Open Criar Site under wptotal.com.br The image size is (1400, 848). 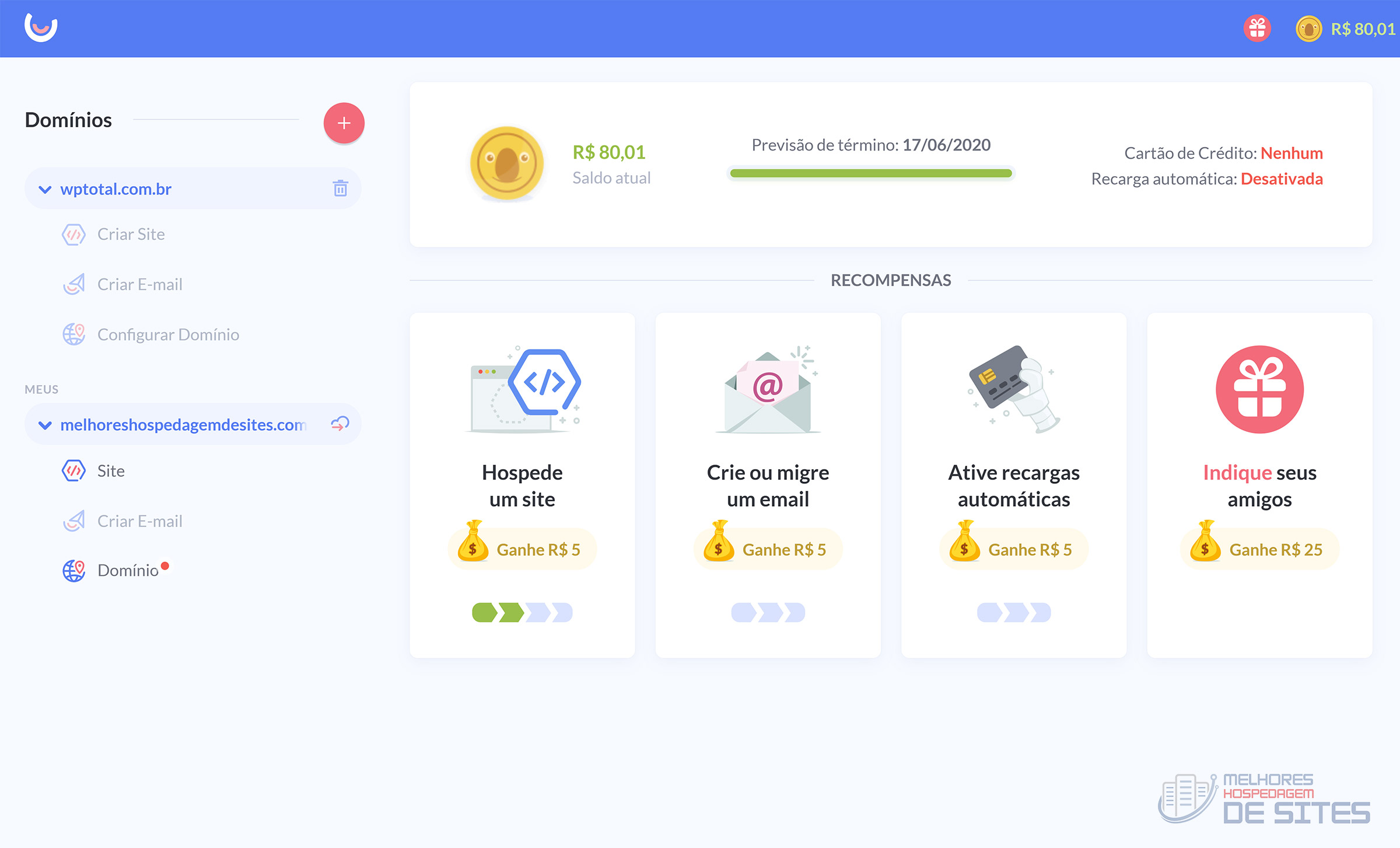(x=131, y=235)
